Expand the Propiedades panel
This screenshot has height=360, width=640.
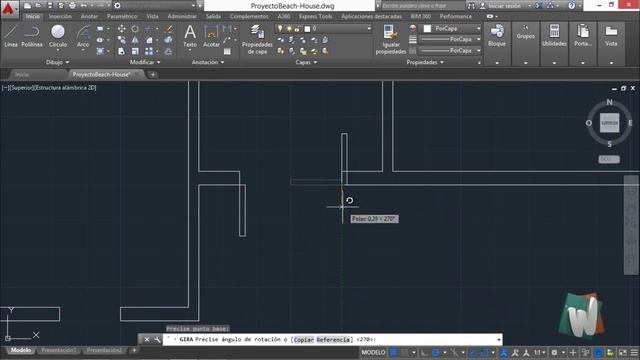[x=425, y=62]
